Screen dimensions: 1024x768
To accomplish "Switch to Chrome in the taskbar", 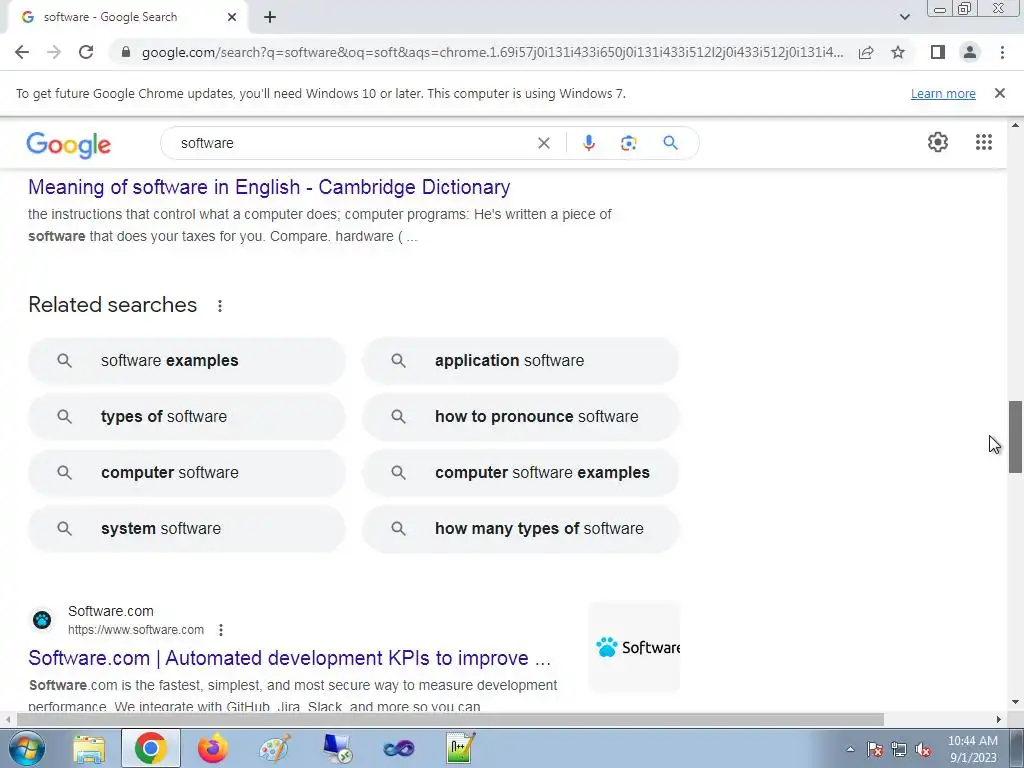I will [150, 748].
